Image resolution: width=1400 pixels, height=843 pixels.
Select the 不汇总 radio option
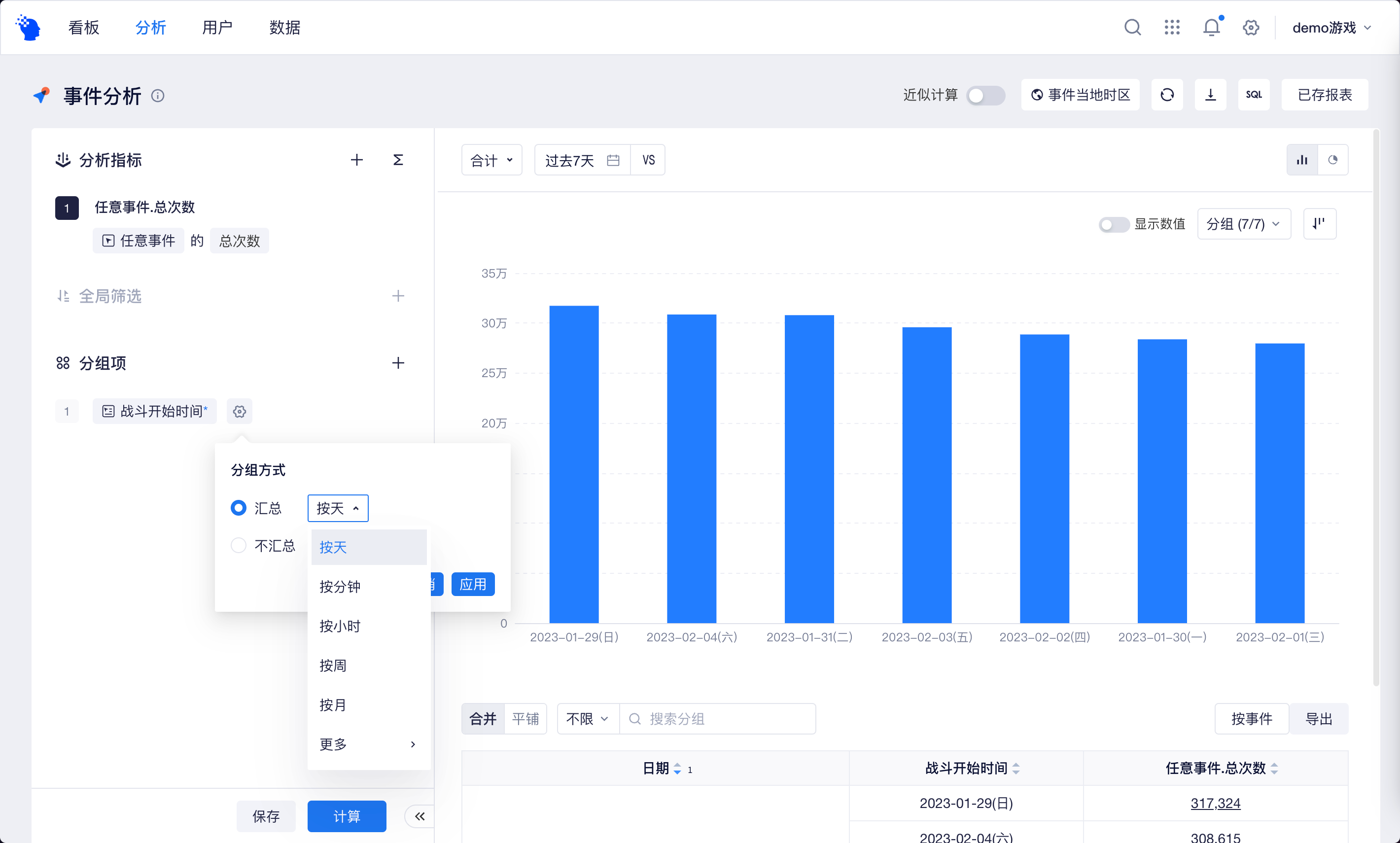click(238, 545)
